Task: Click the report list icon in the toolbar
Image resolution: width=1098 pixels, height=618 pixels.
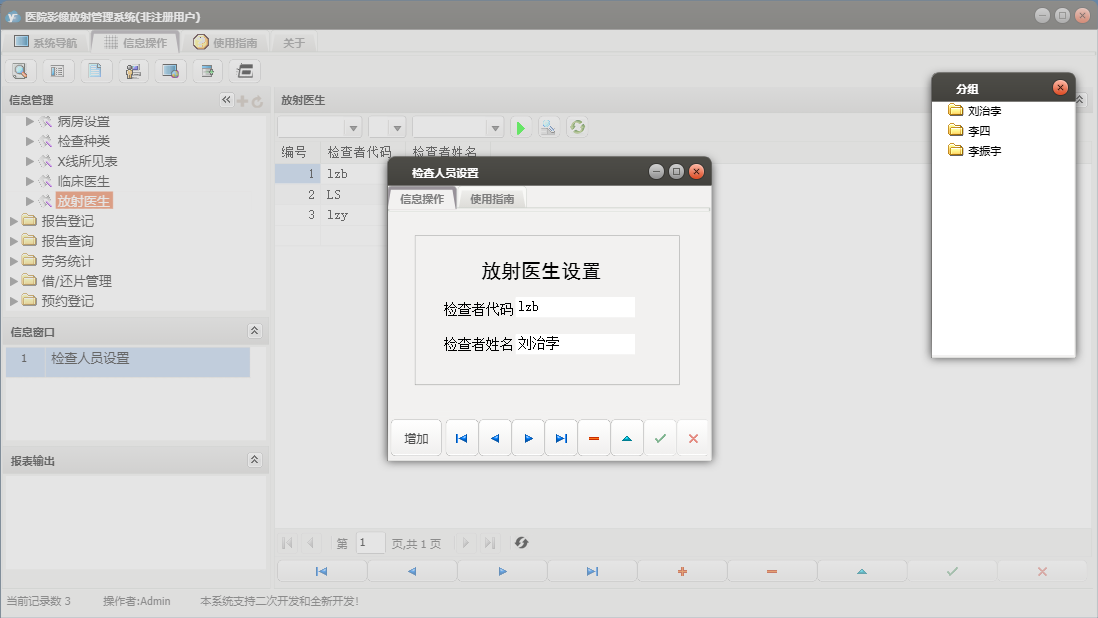Action: click(x=57, y=71)
